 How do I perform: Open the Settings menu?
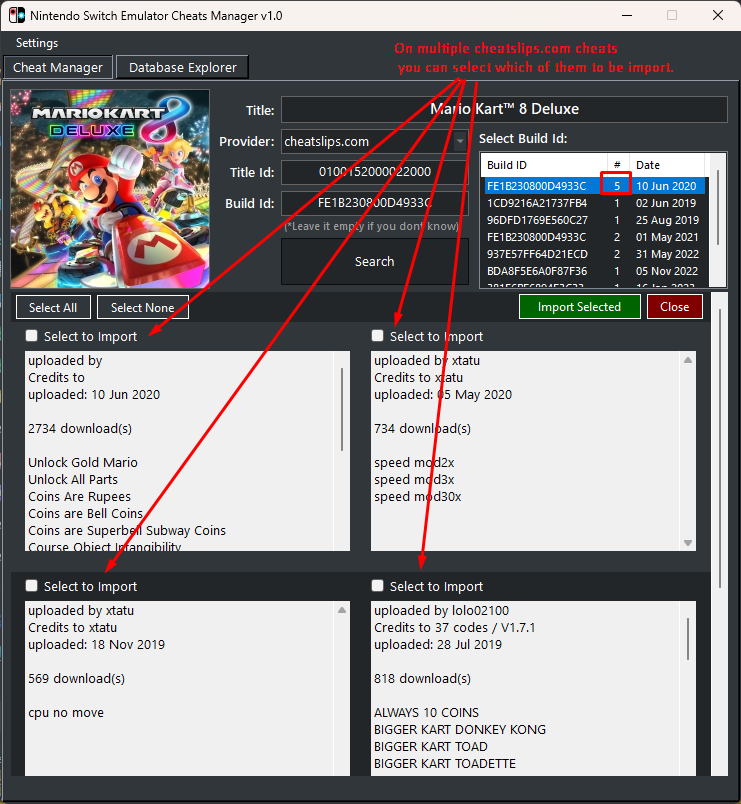37,43
